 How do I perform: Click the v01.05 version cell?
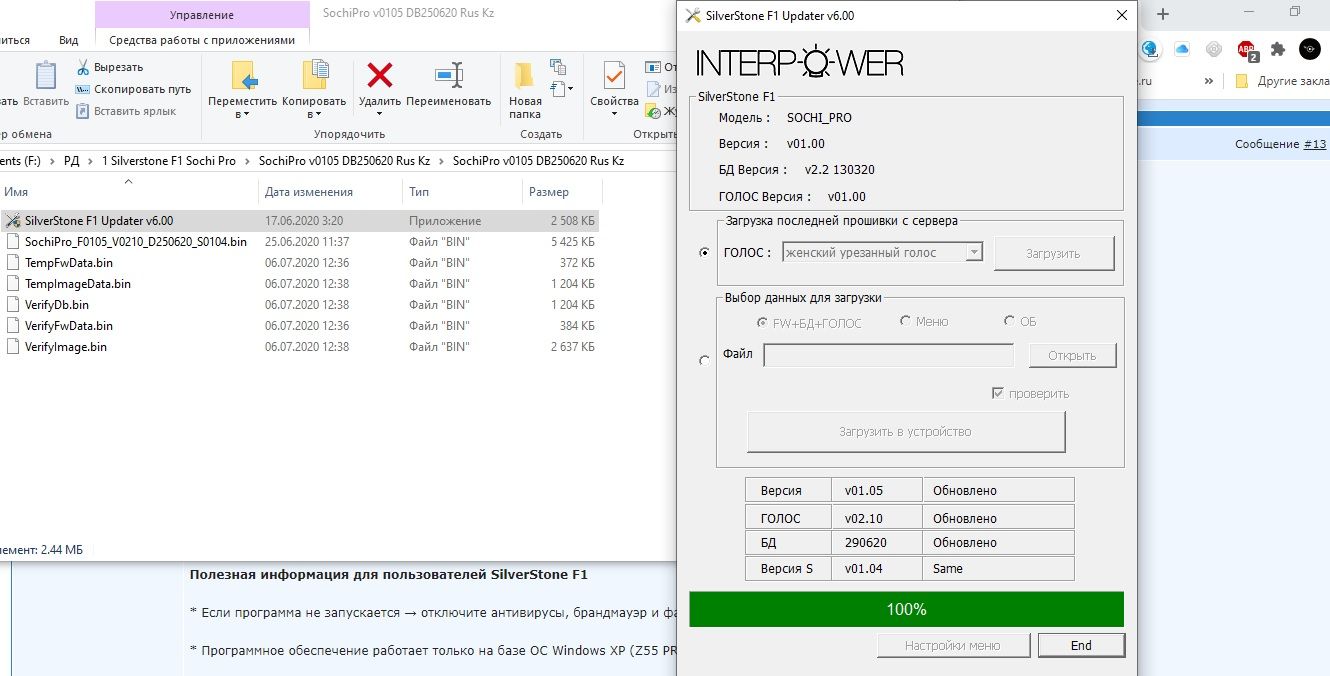(876, 490)
